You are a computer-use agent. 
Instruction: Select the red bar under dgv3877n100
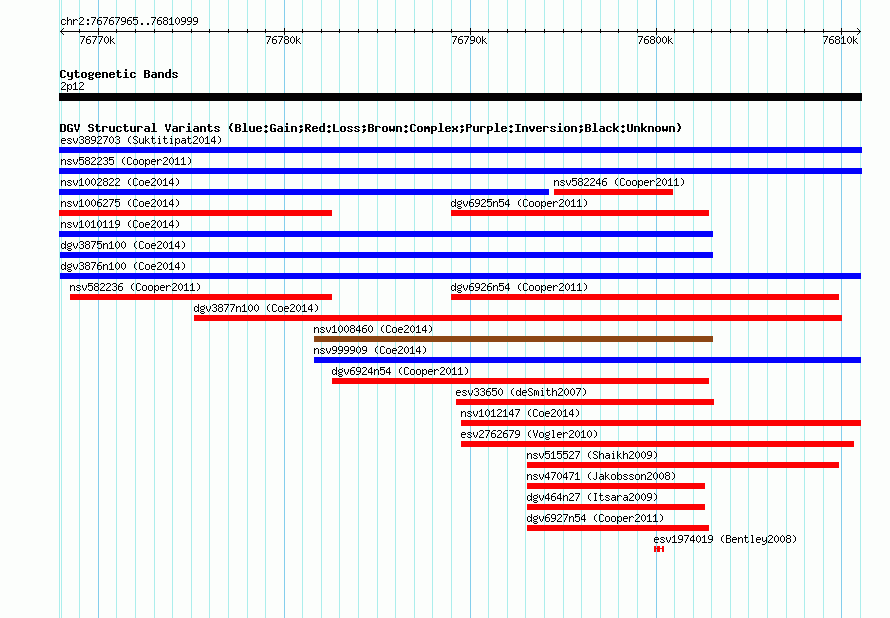click(x=518, y=318)
